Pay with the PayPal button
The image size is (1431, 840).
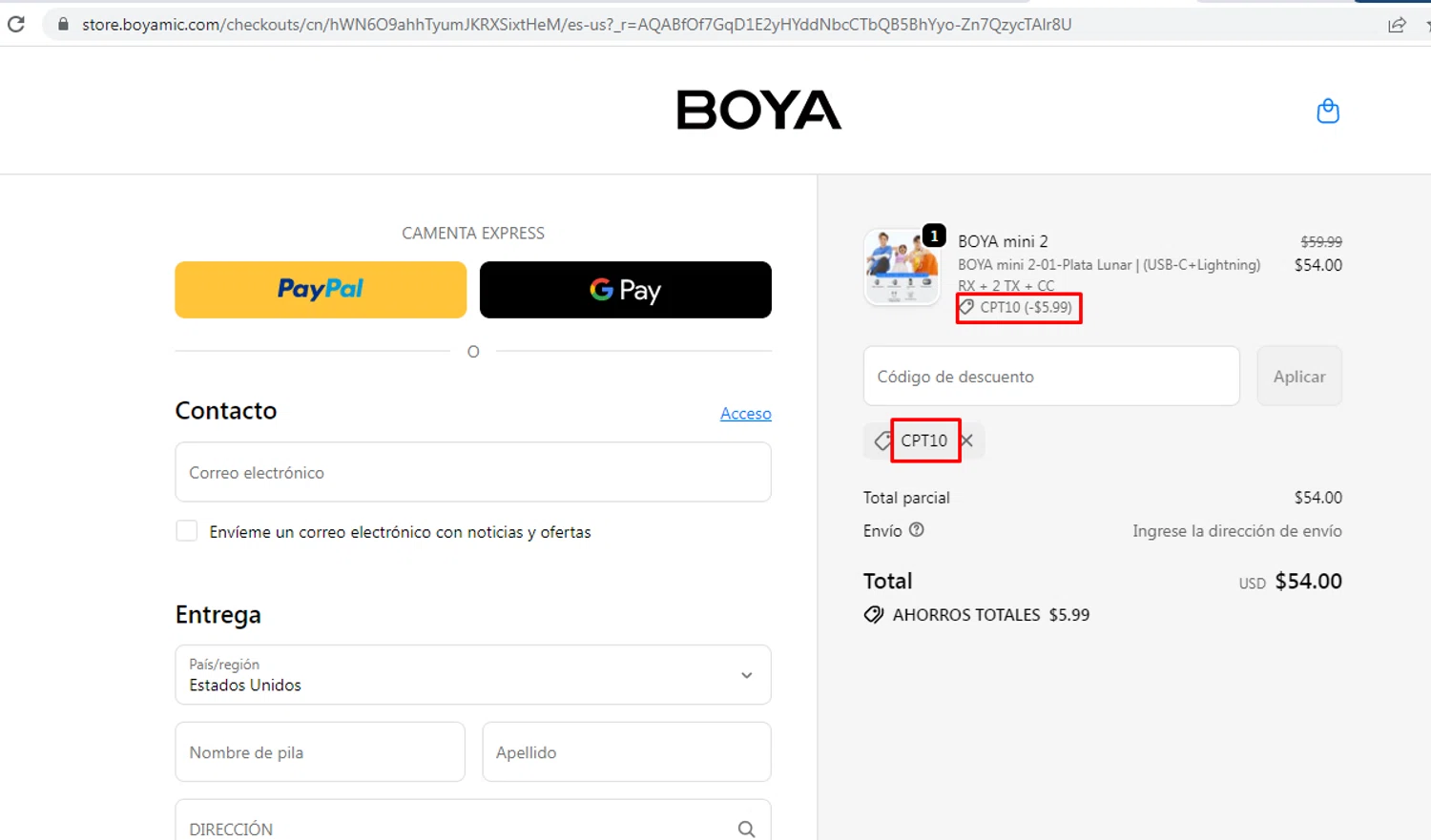(321, 290)
